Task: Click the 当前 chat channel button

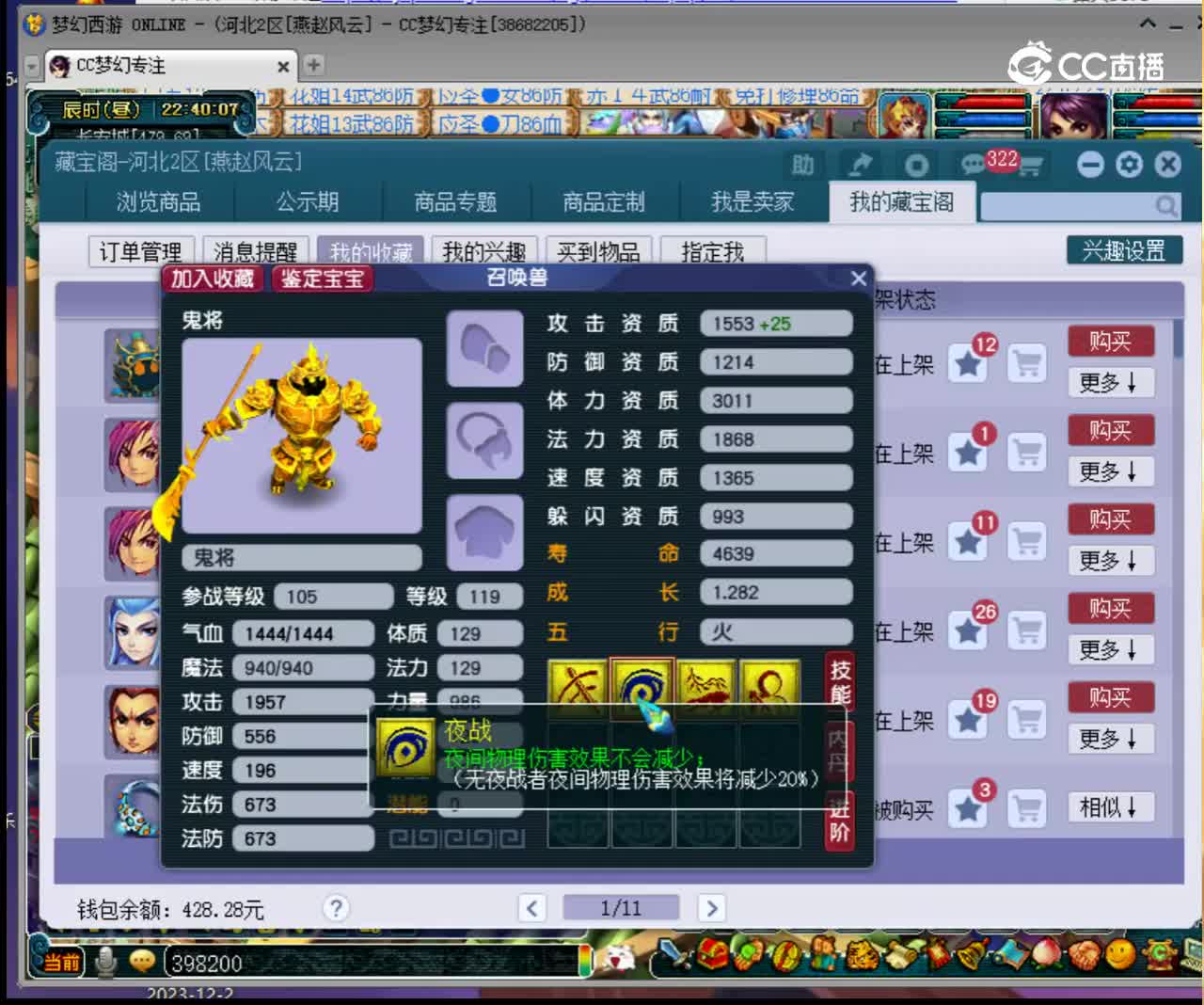Action: click(x=62, y=962)
